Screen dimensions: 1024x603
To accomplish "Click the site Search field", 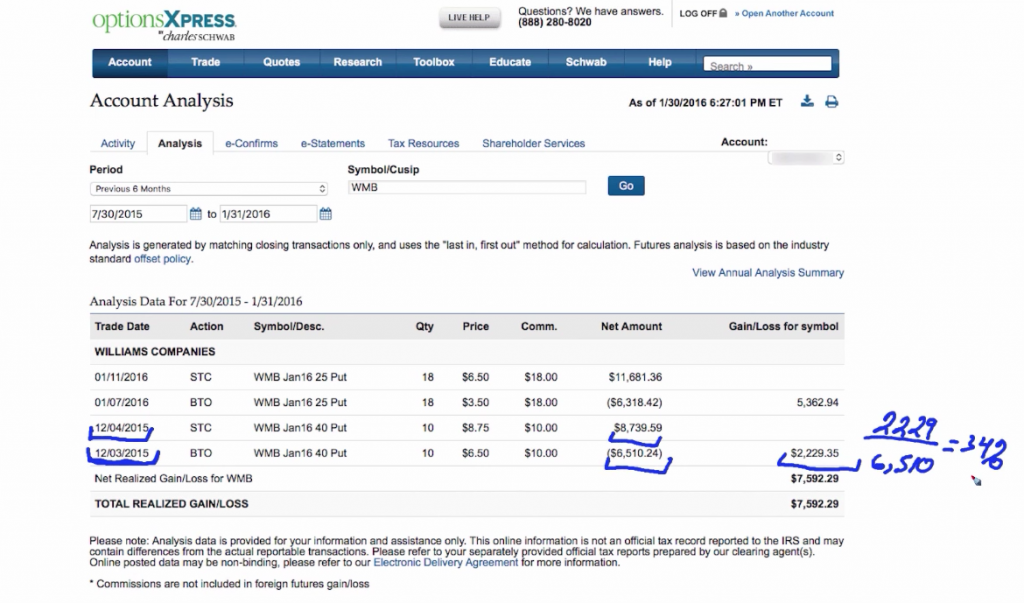I will pos(767,65).
